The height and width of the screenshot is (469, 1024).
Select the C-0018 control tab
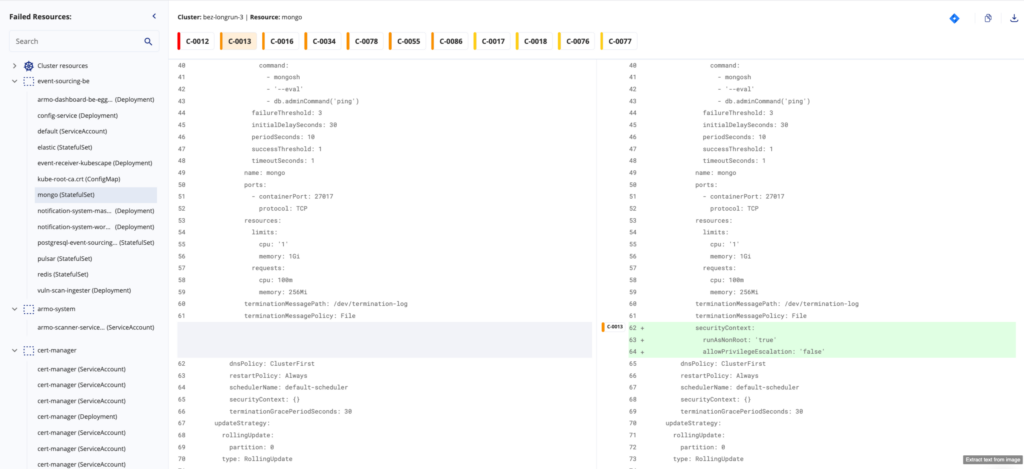pos(534,41)
